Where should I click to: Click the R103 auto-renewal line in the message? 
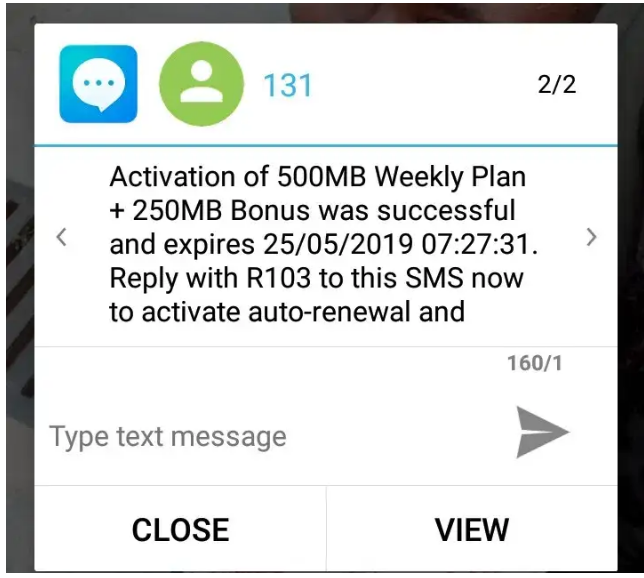(316, 278)
